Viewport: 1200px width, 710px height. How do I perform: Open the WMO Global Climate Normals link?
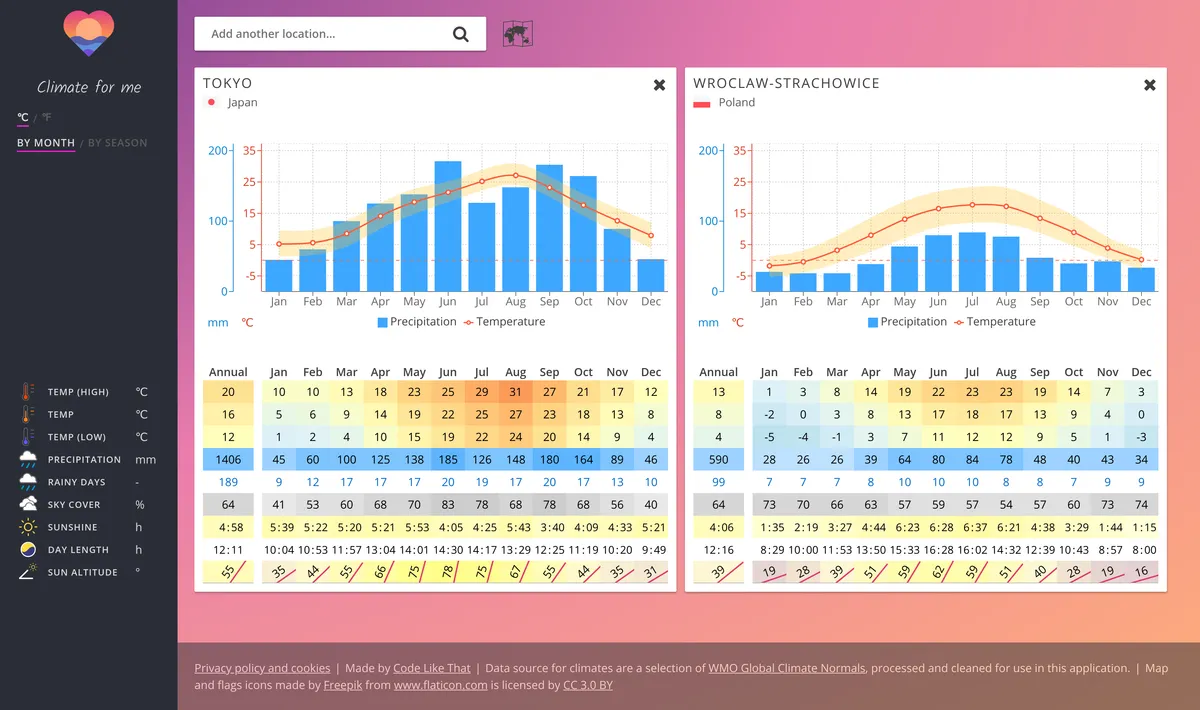coord(787,667)
